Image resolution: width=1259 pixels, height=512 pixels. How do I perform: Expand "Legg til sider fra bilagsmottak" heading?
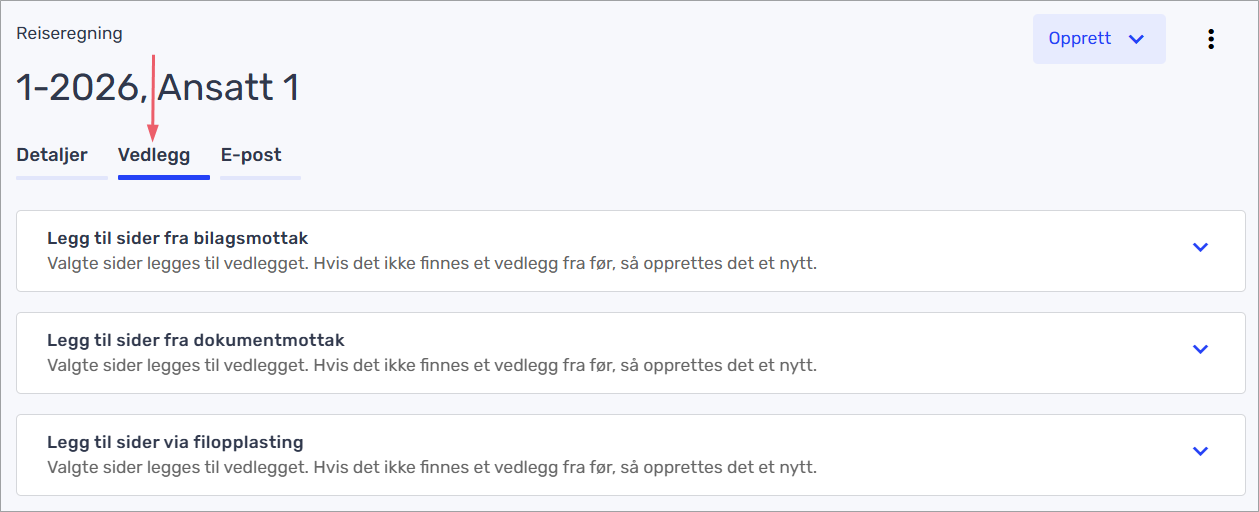pyautogui.click(x=177, y=238)
